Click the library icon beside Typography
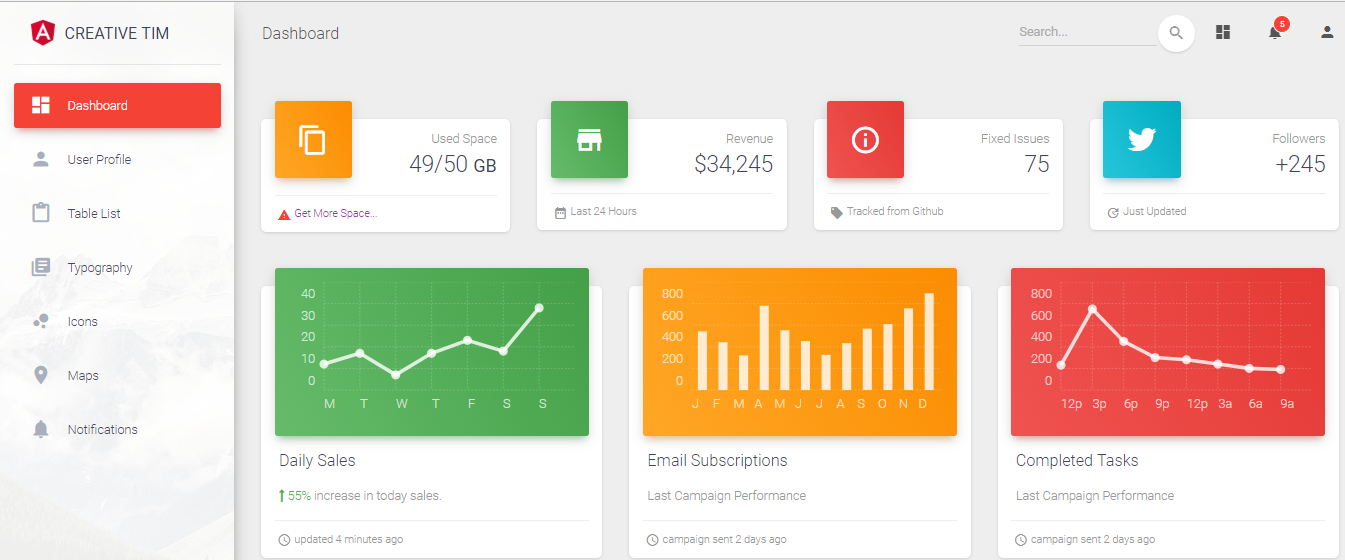Viewport: 1345px width, 560px height. [x=41, y=267]
